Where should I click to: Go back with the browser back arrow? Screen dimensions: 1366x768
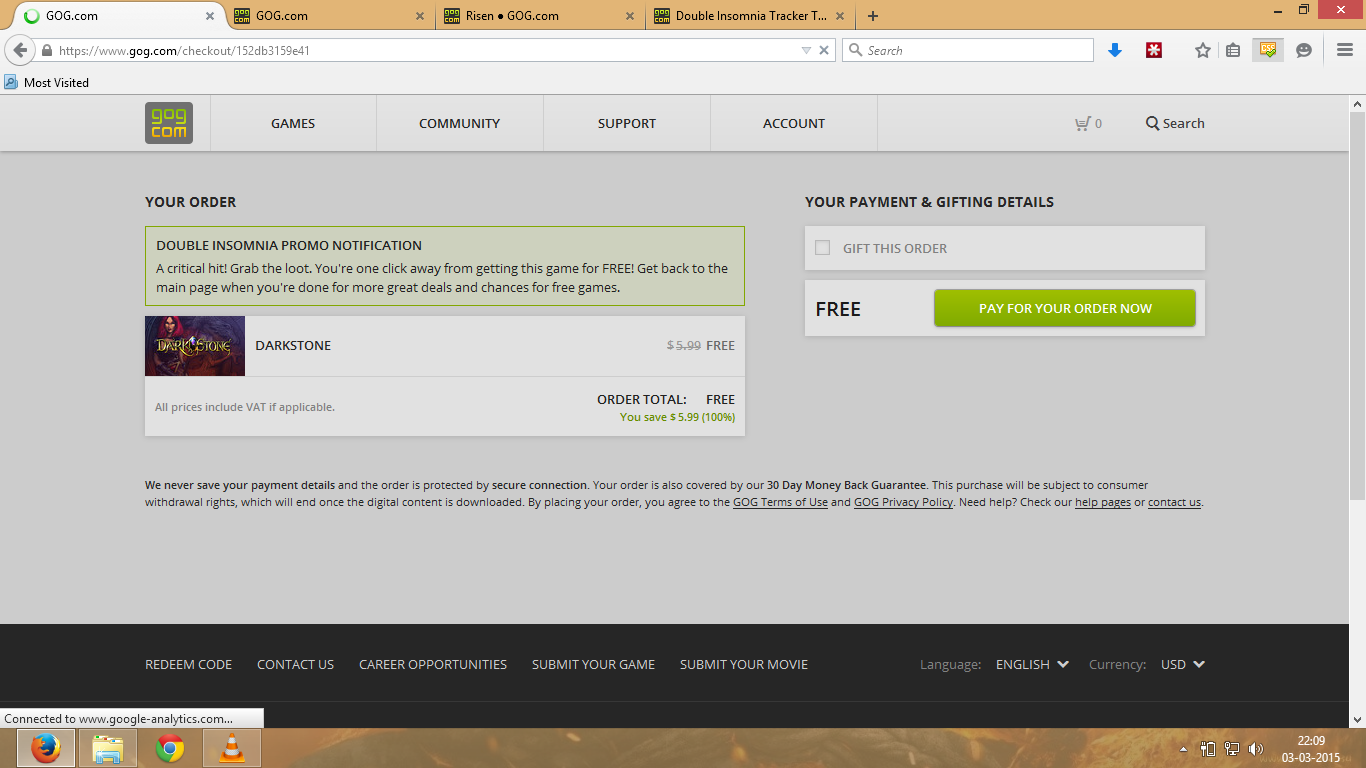tap(20, 50)
